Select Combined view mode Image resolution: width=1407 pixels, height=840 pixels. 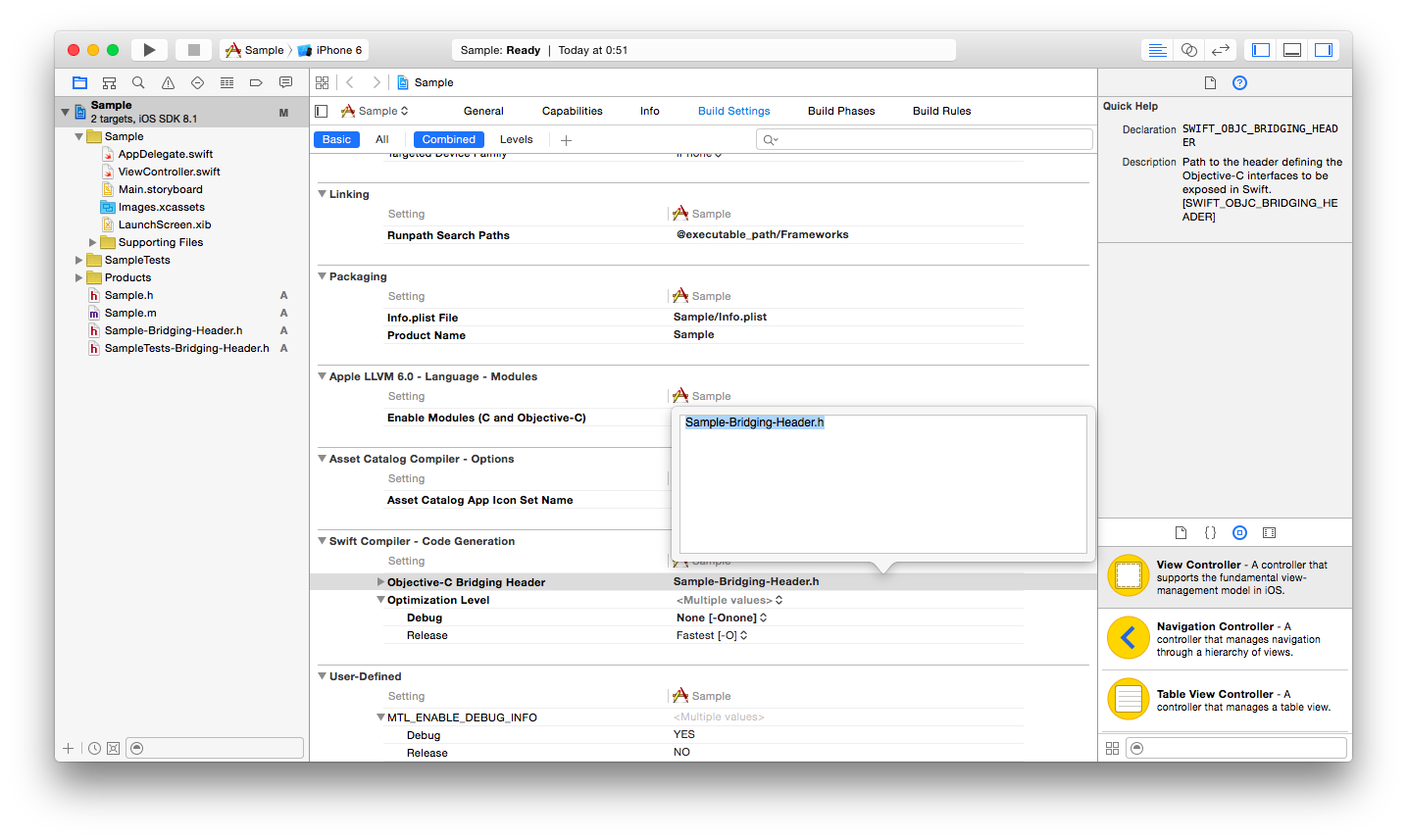pos(449,139)
